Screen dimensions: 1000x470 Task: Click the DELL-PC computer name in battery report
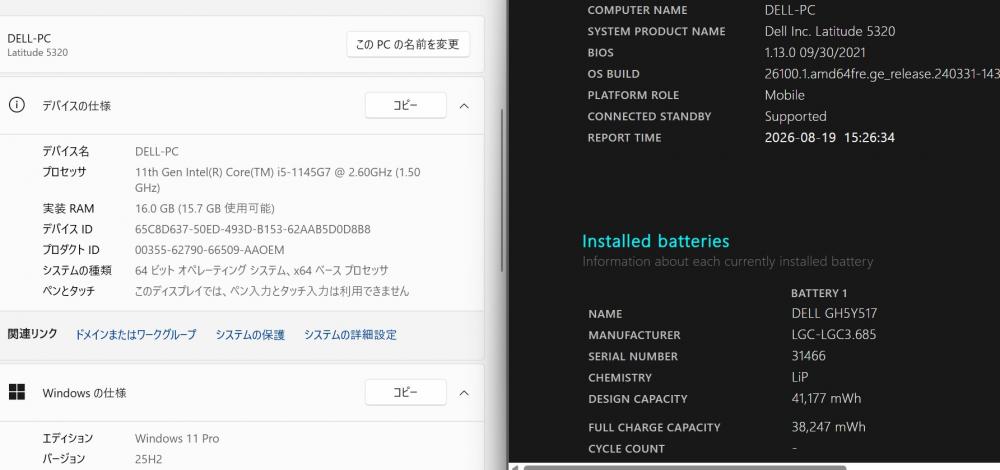pyautogui.click(x=790, y=10)
